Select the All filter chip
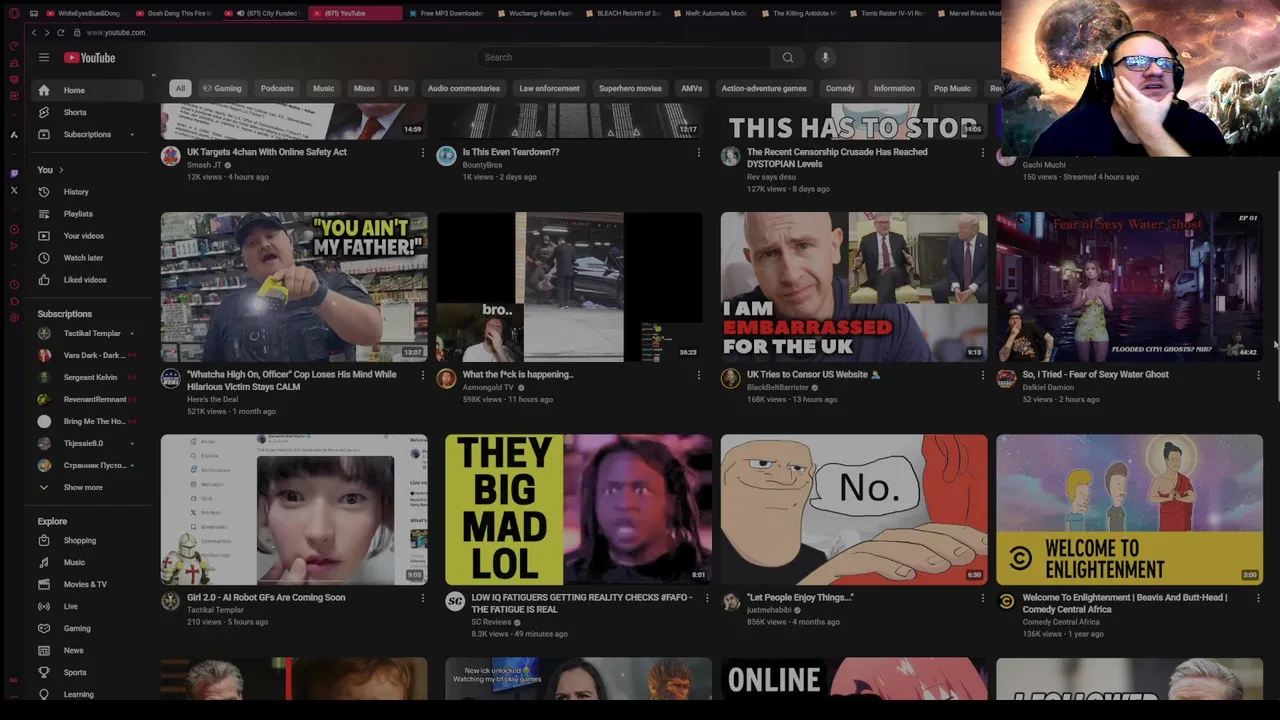The width and height of the screenshot is (1280, 720). [x=180, y=88]
